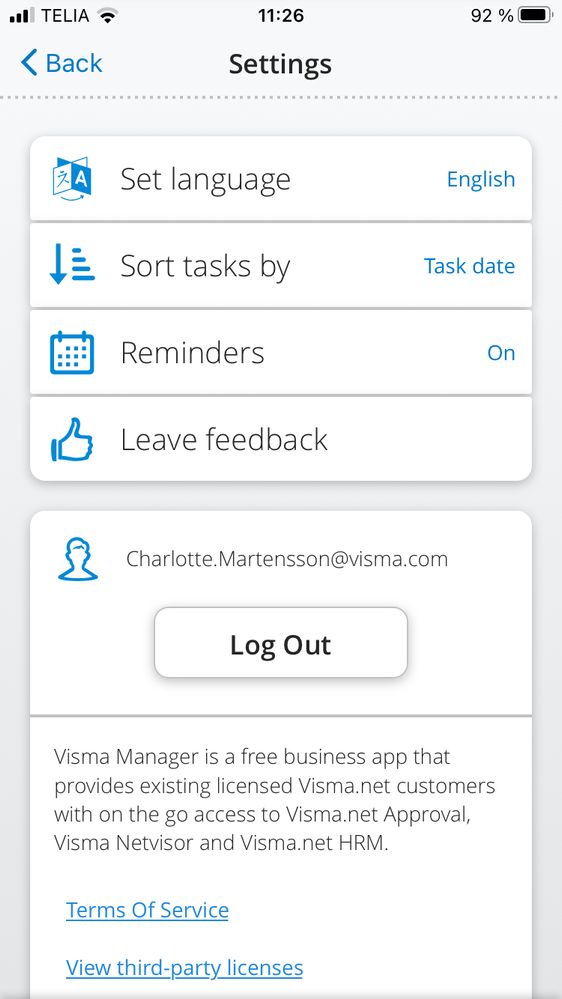Tap the Charlotte.Martensson@visma.com email text
Image resolution: width=562 pixels, height=999 pixels.
[287, 559]
